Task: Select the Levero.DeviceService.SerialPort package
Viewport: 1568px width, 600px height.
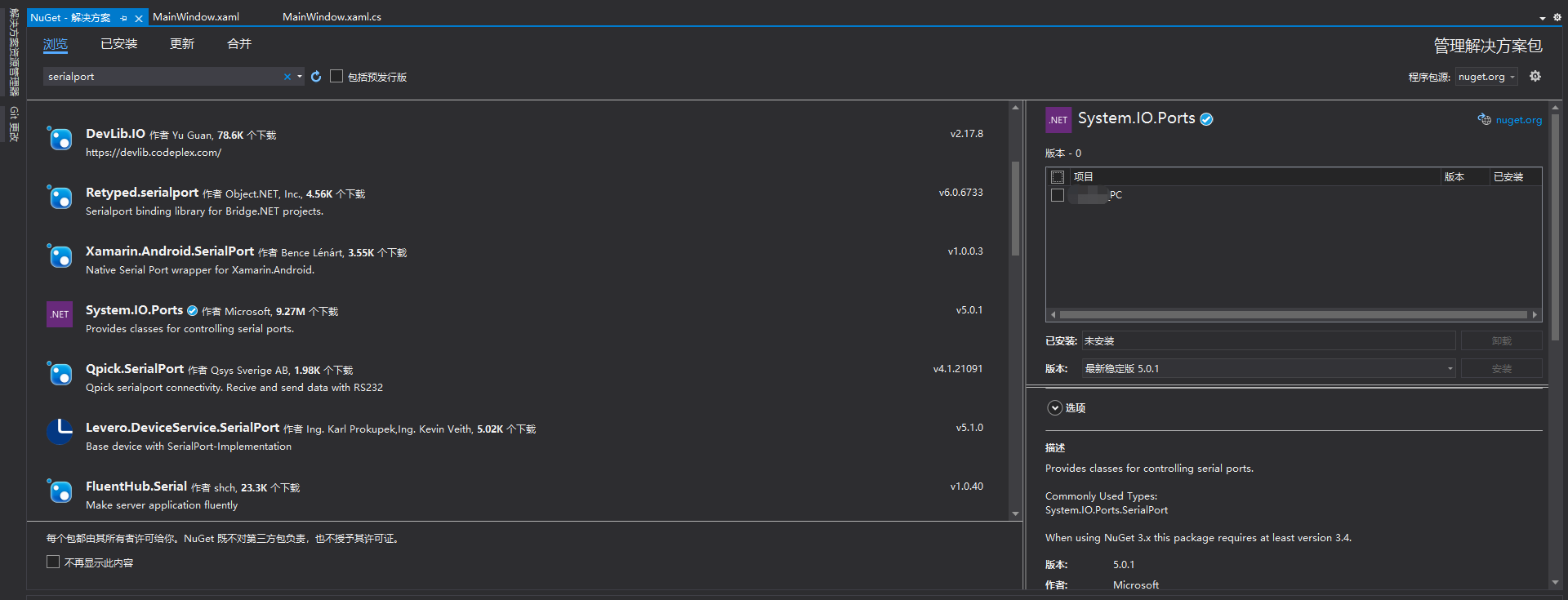Action: (518, 436)
